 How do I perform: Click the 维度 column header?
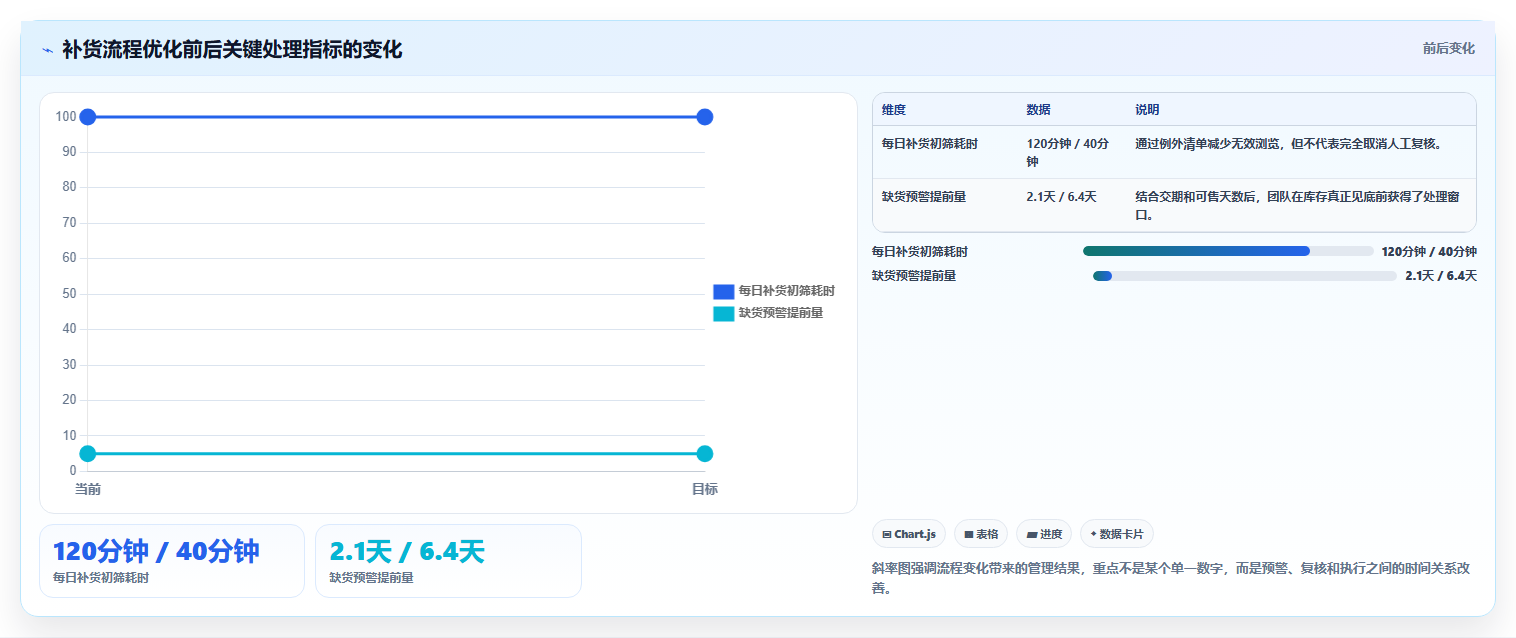[945, 109]
